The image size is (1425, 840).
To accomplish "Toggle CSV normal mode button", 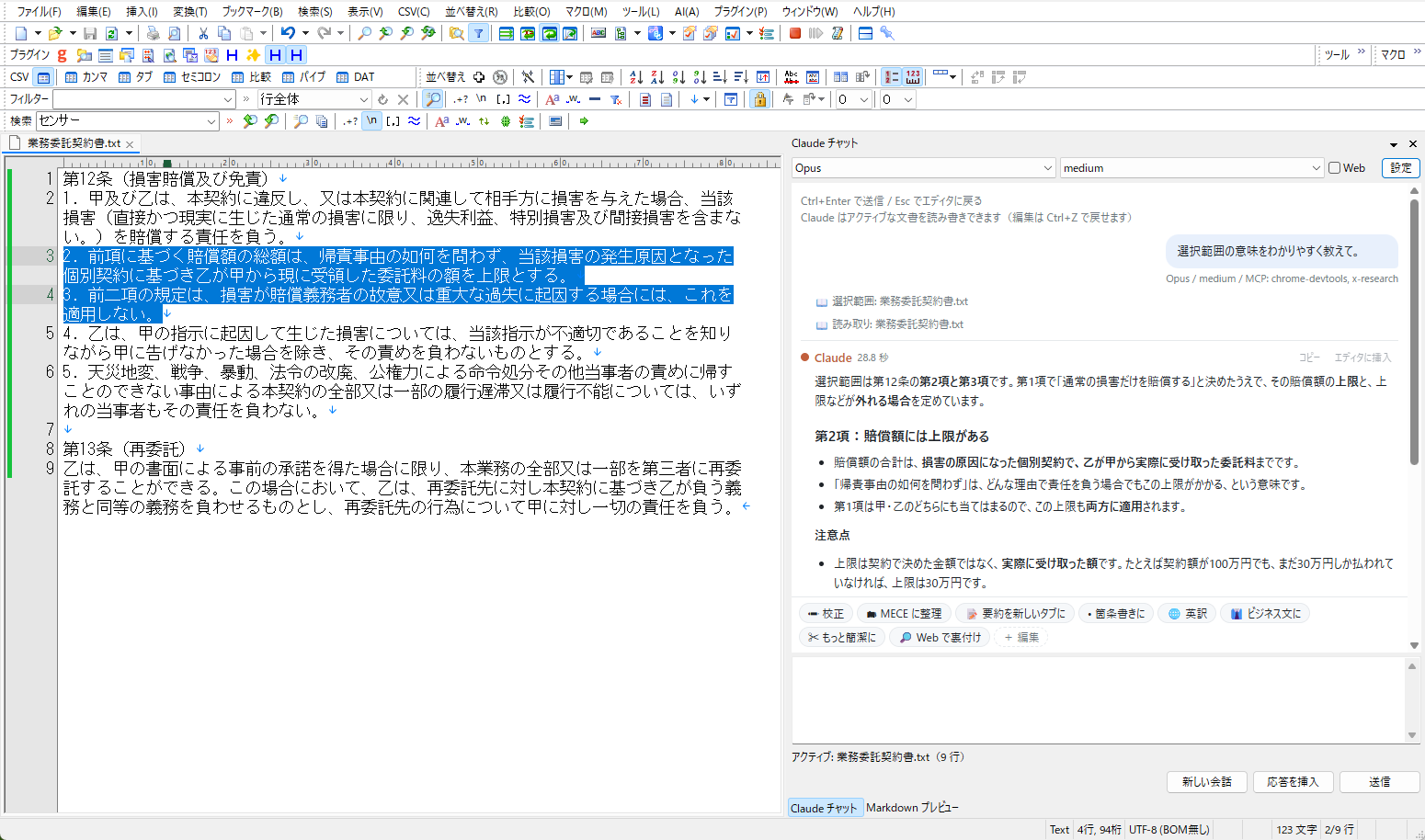I will 43,77.
